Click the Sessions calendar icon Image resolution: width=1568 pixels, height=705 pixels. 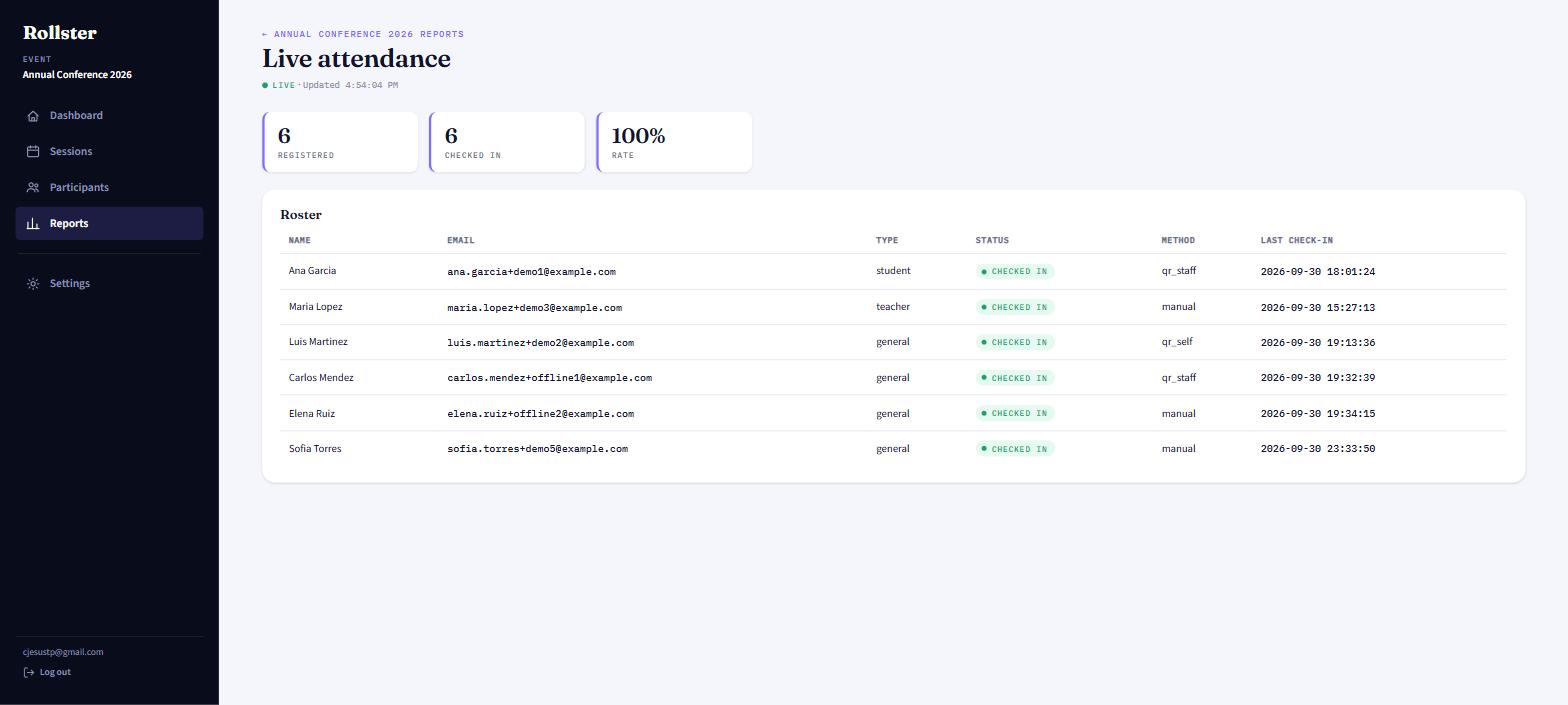33,152
